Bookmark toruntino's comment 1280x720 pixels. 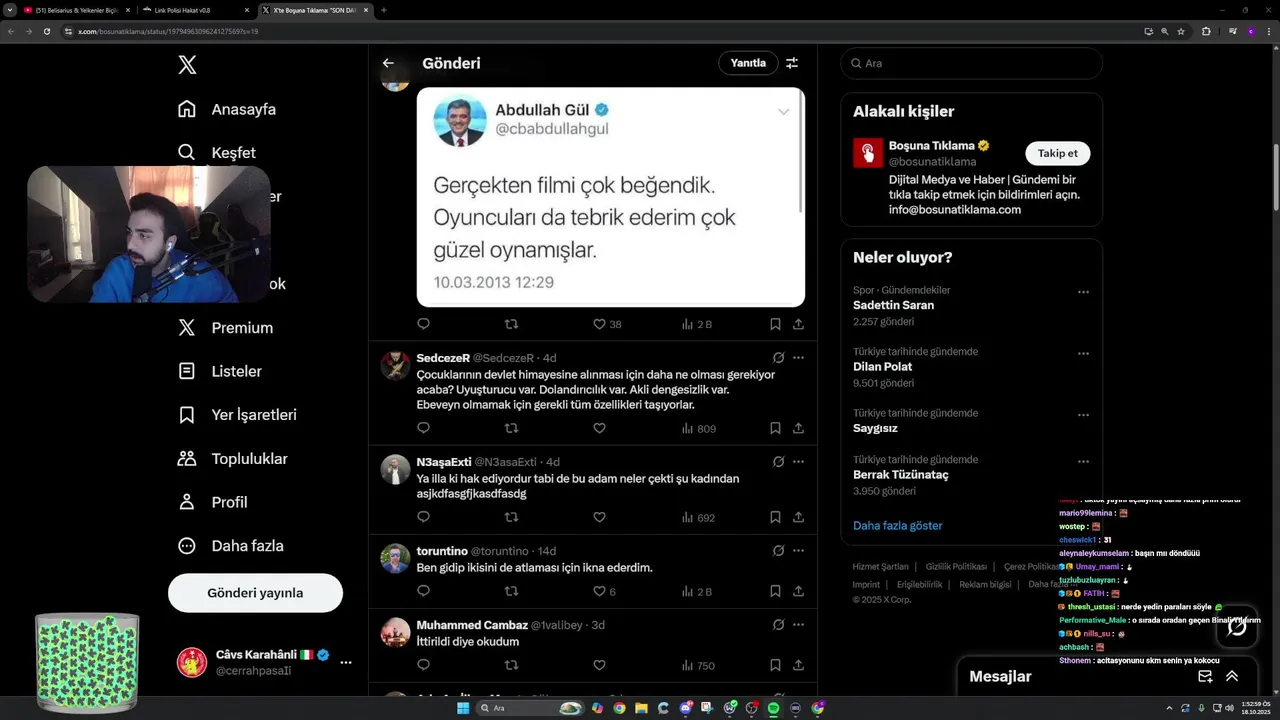[x=775, y=591]
